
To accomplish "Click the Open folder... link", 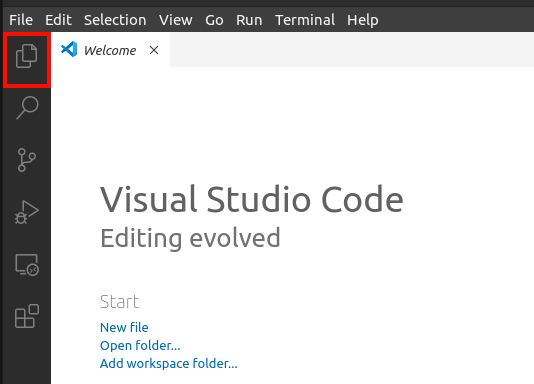I will pyautogui.click(x=140, y=346).
